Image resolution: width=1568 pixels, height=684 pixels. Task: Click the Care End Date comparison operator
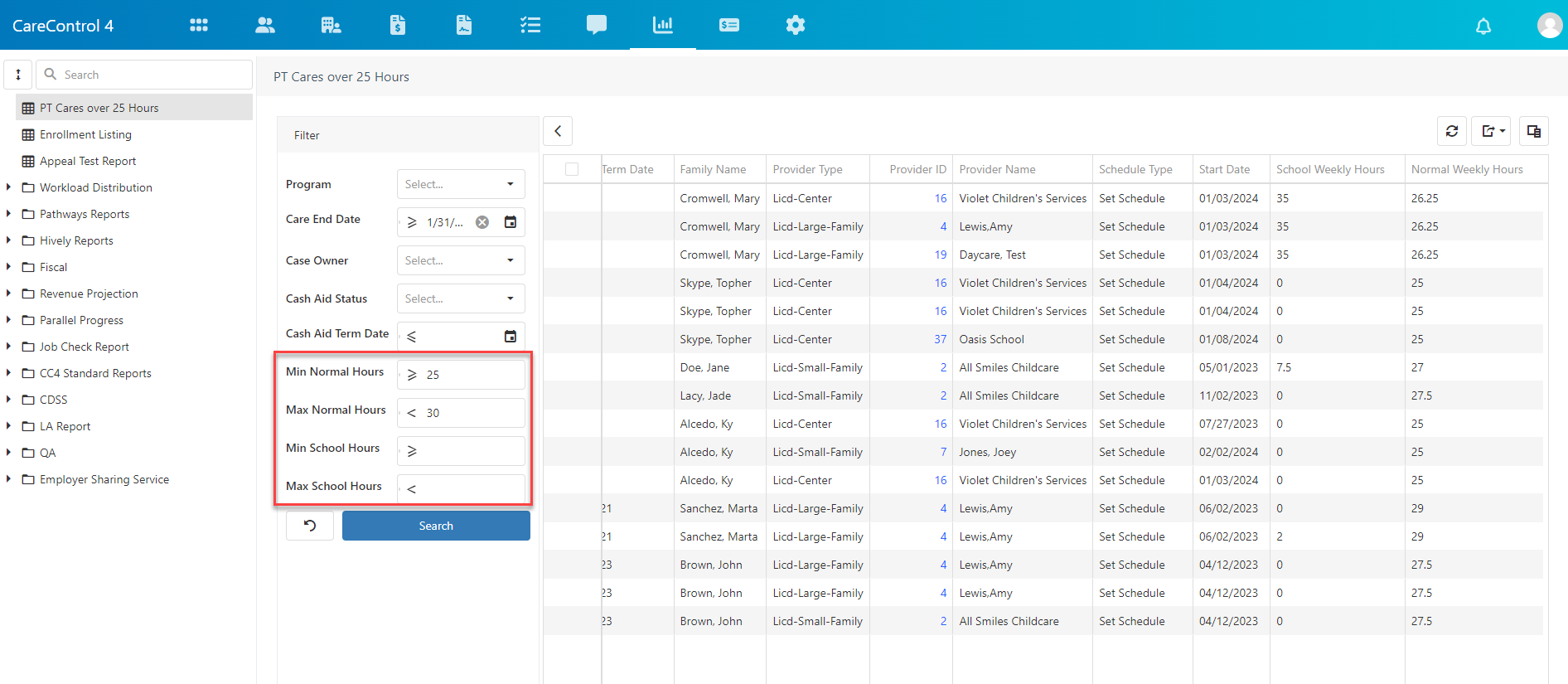[x=412, y=222]
